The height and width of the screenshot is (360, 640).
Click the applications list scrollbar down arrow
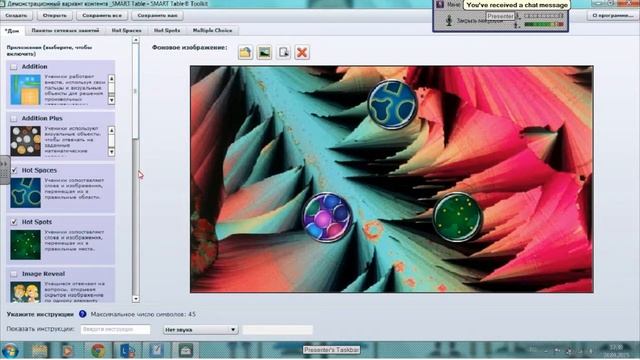tap(136, 299)
